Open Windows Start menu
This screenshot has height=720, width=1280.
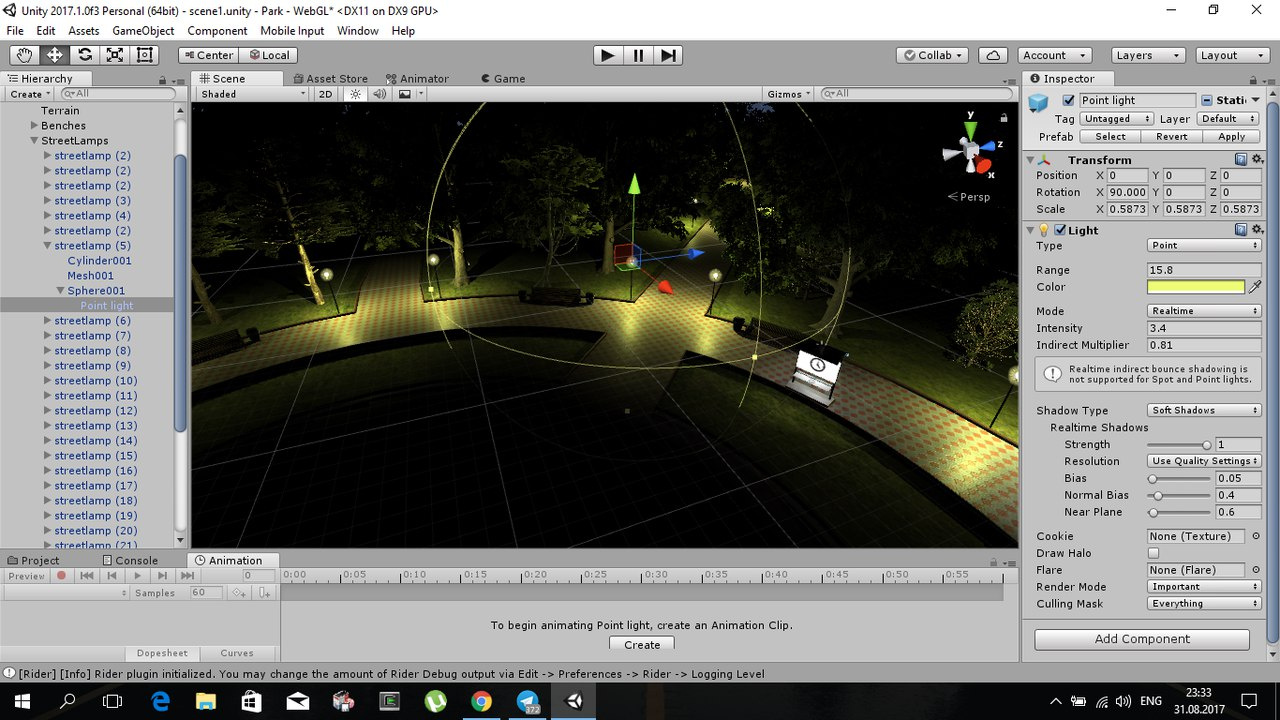[x=23, y=701]
